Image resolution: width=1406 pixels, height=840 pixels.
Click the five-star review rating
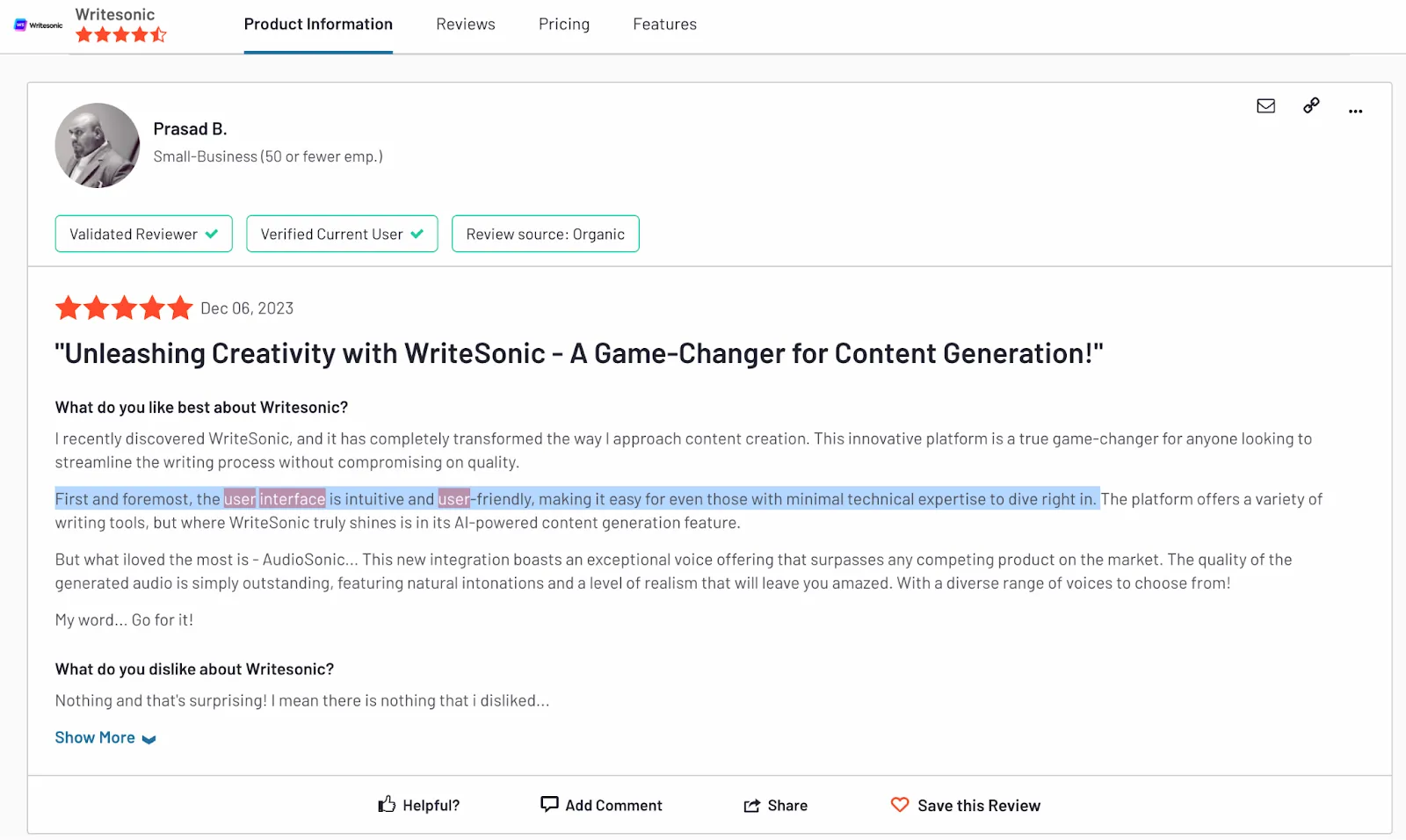click(124, 308)
